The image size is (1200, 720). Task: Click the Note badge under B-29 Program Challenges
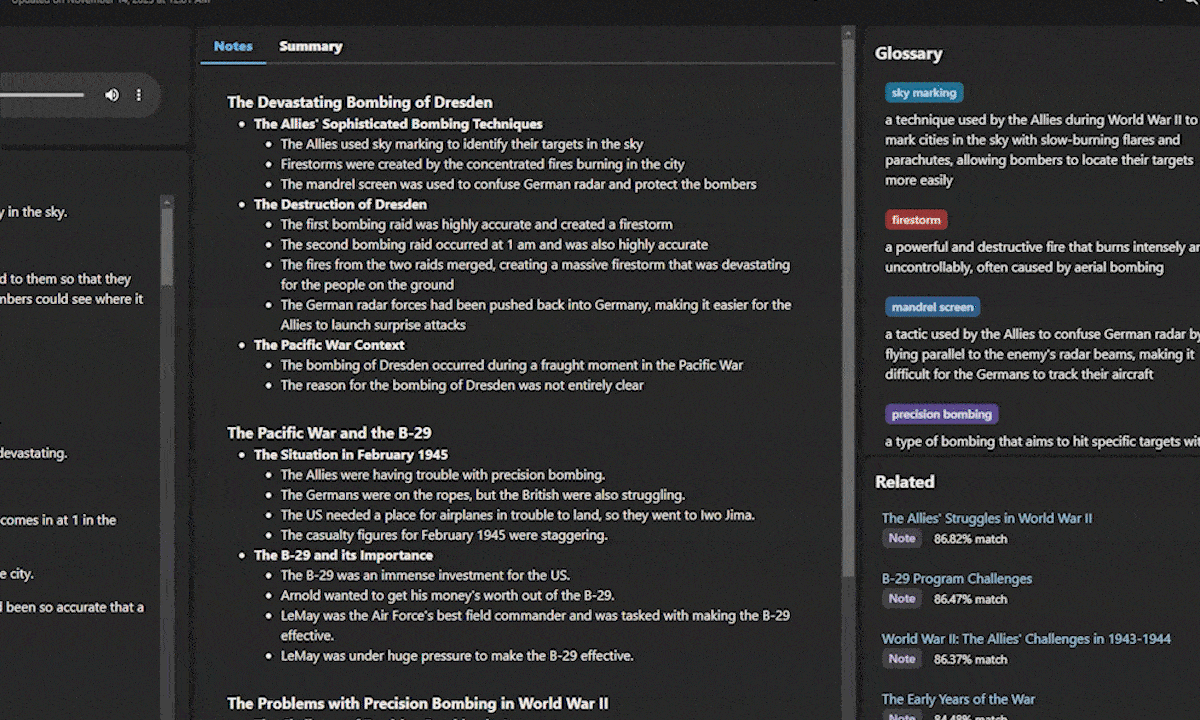click(x=902, y=598)
